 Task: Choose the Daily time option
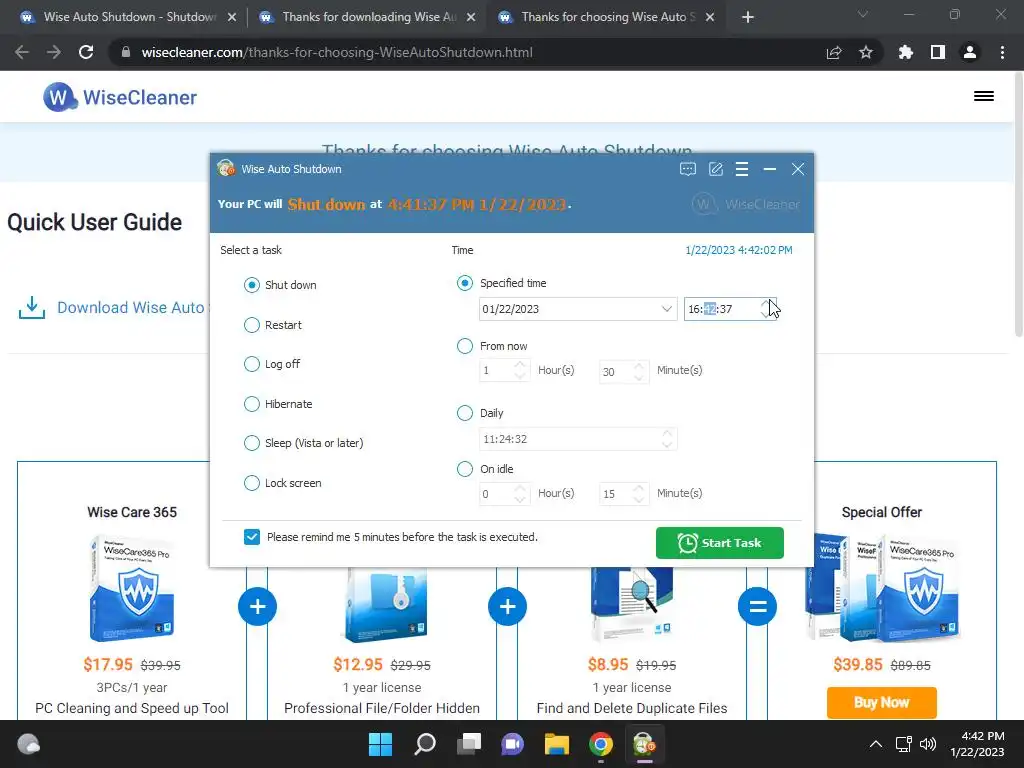coord(465,413)
